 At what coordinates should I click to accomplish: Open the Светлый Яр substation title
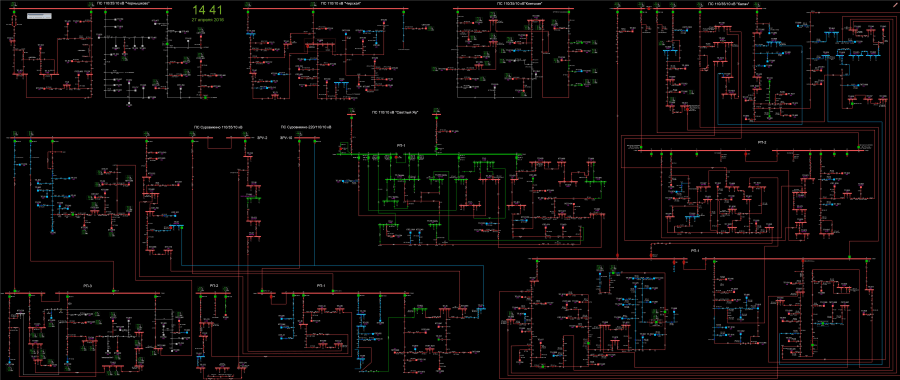(396, 113)
